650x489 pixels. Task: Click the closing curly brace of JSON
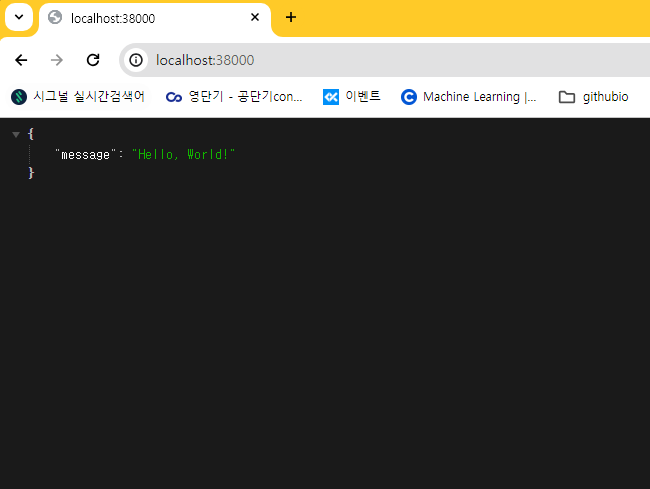point(31,172)
